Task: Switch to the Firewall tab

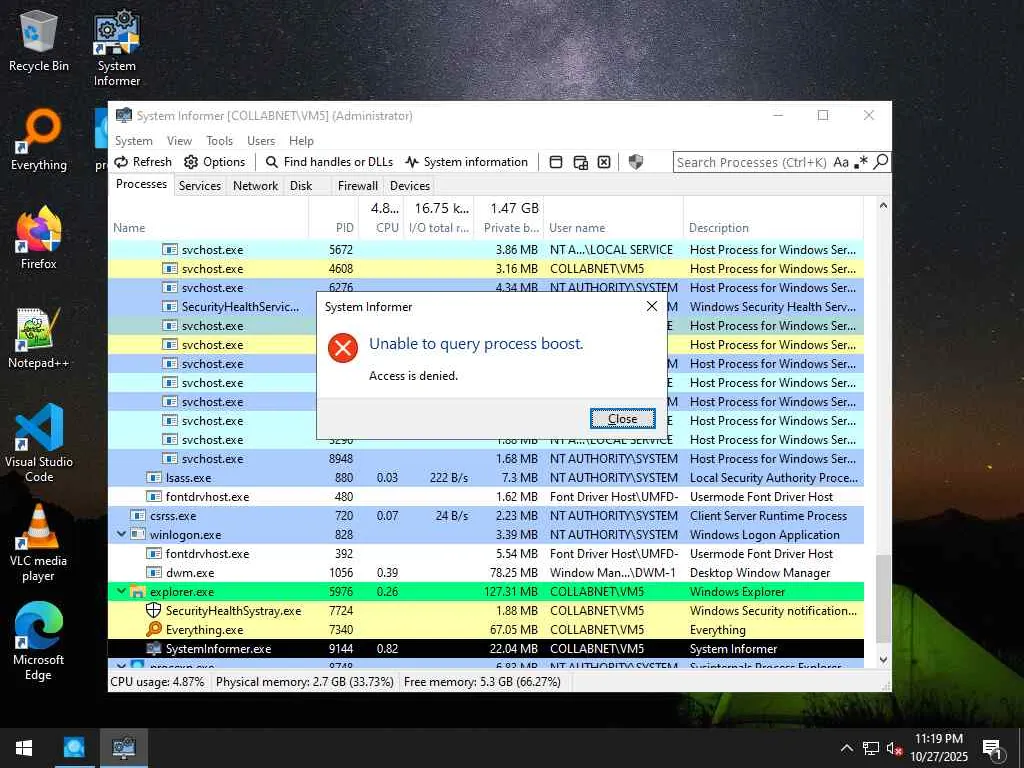Action: tap(357, 185)
